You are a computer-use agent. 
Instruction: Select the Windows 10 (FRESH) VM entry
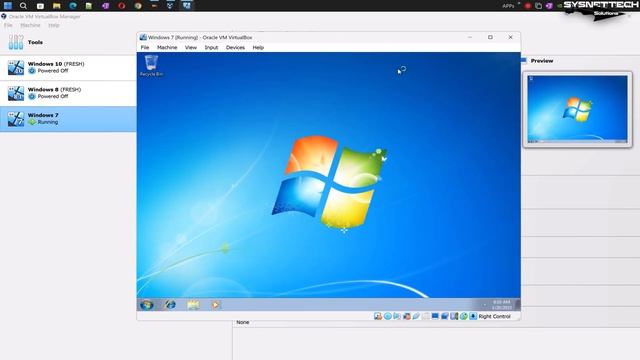68,68
